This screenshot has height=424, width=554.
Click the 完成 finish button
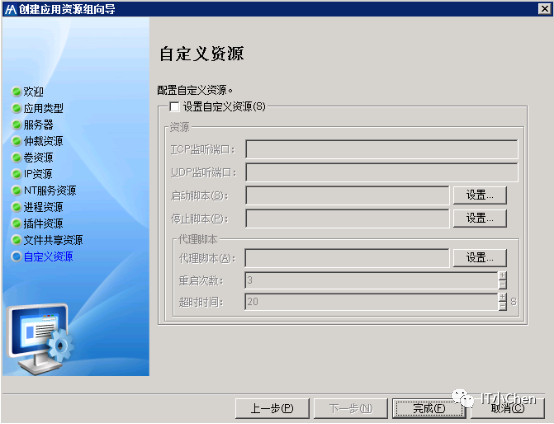429,408
